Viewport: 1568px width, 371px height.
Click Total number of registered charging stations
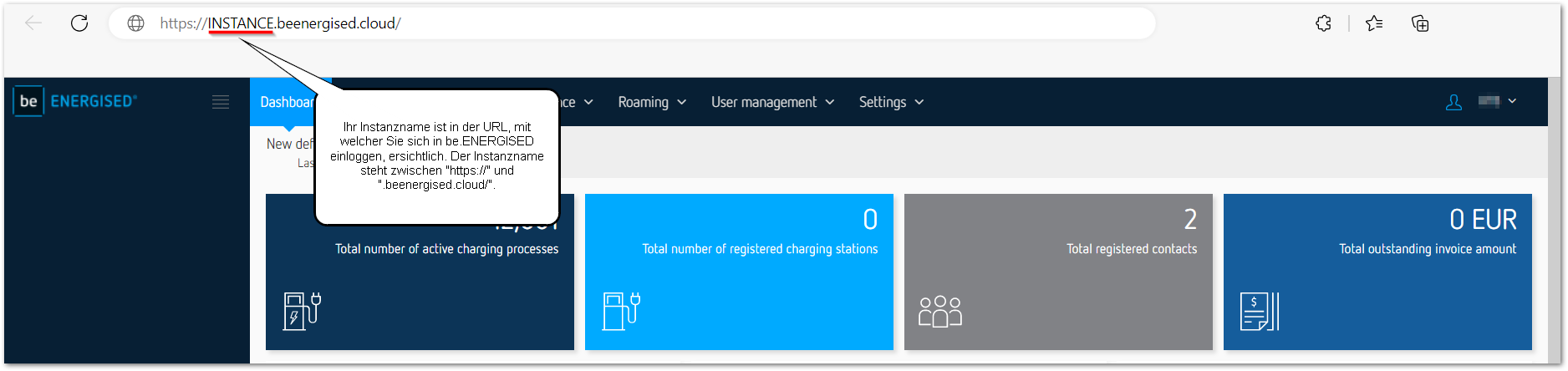[760, 249]
